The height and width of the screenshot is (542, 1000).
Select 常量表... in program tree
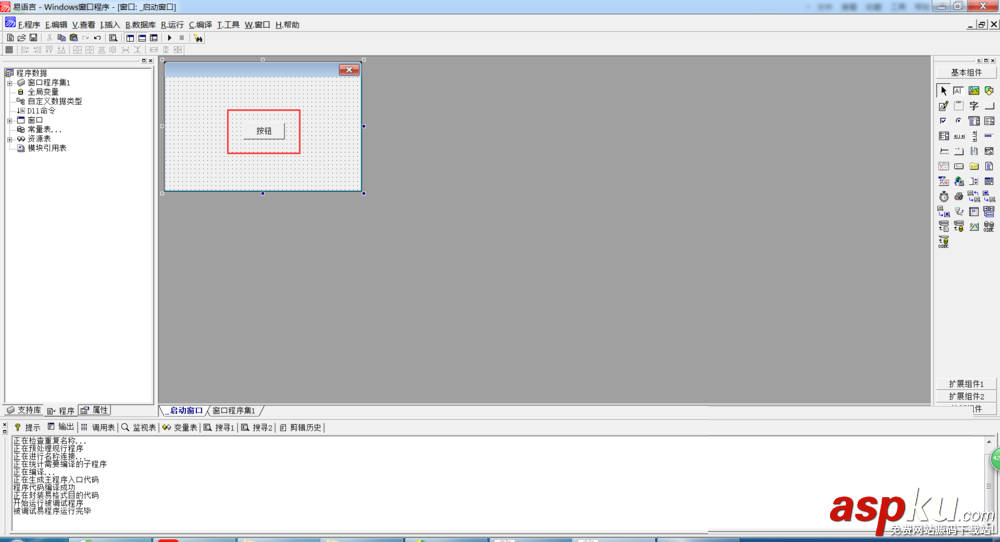44,129
